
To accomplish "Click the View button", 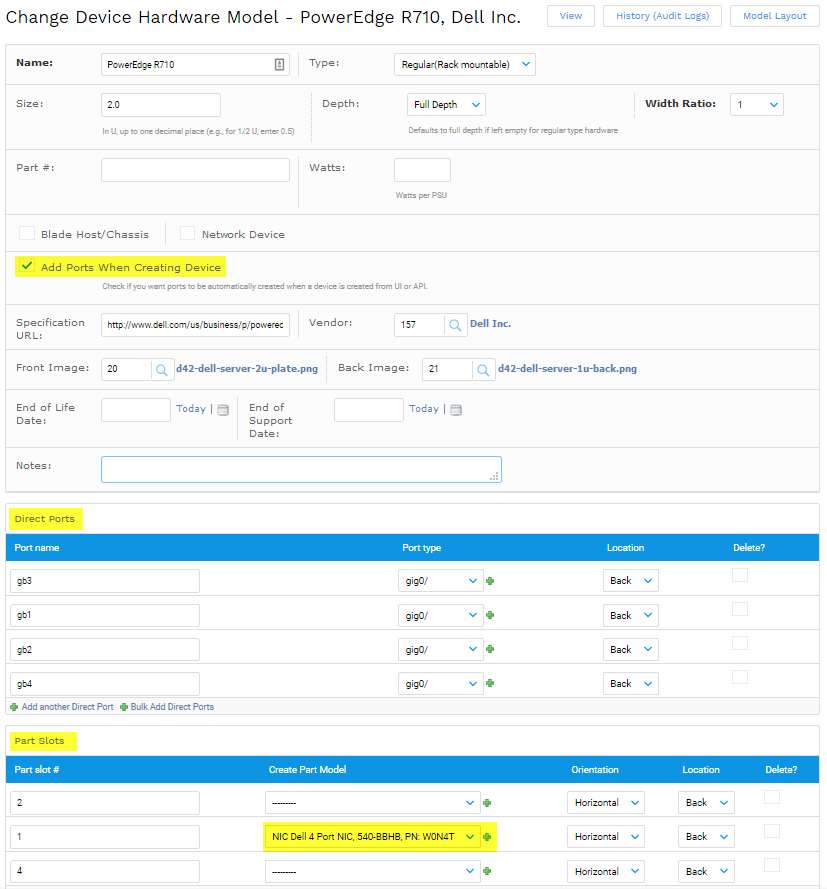I will 571,16.
